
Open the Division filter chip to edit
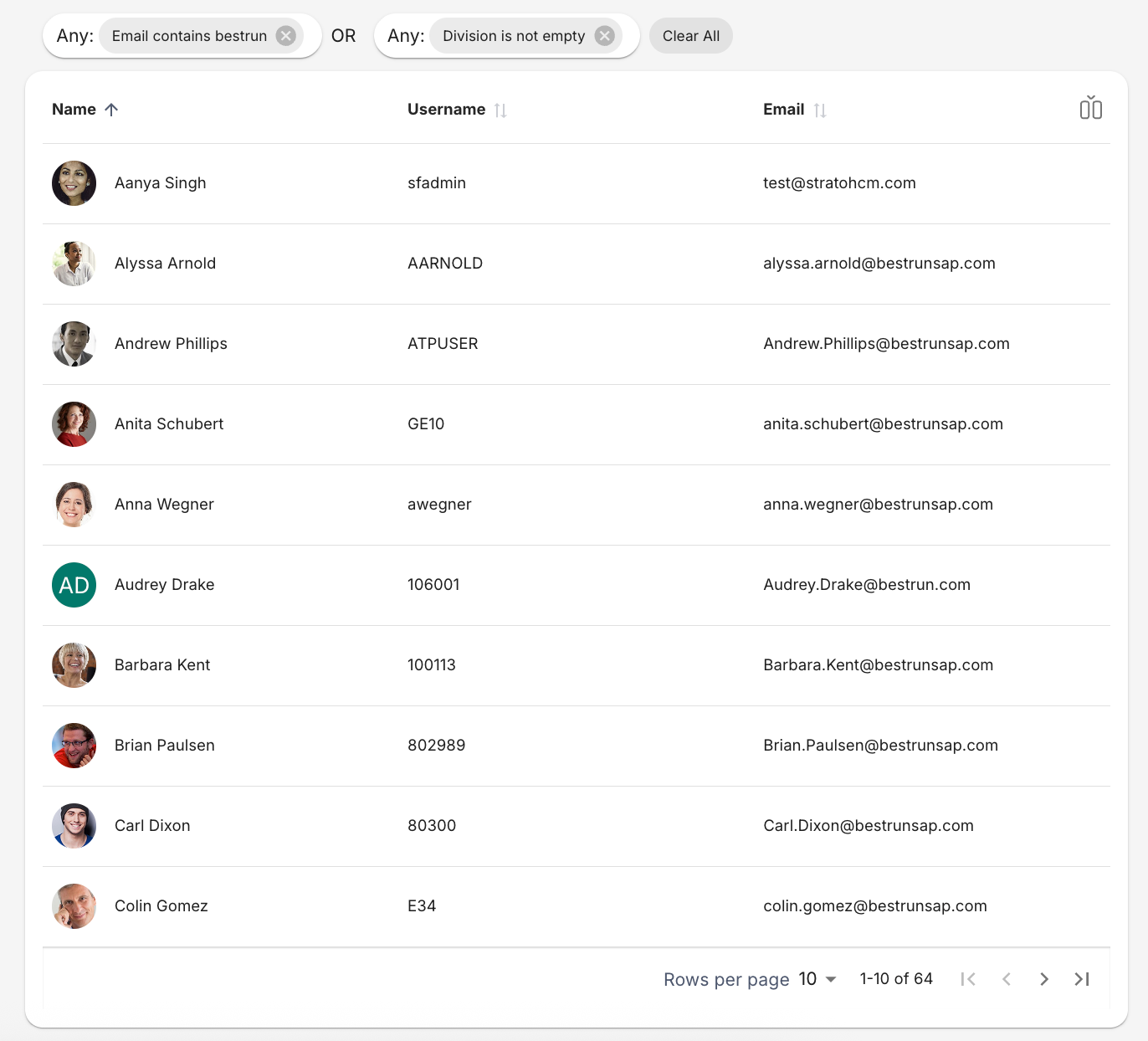coord(513,36)
